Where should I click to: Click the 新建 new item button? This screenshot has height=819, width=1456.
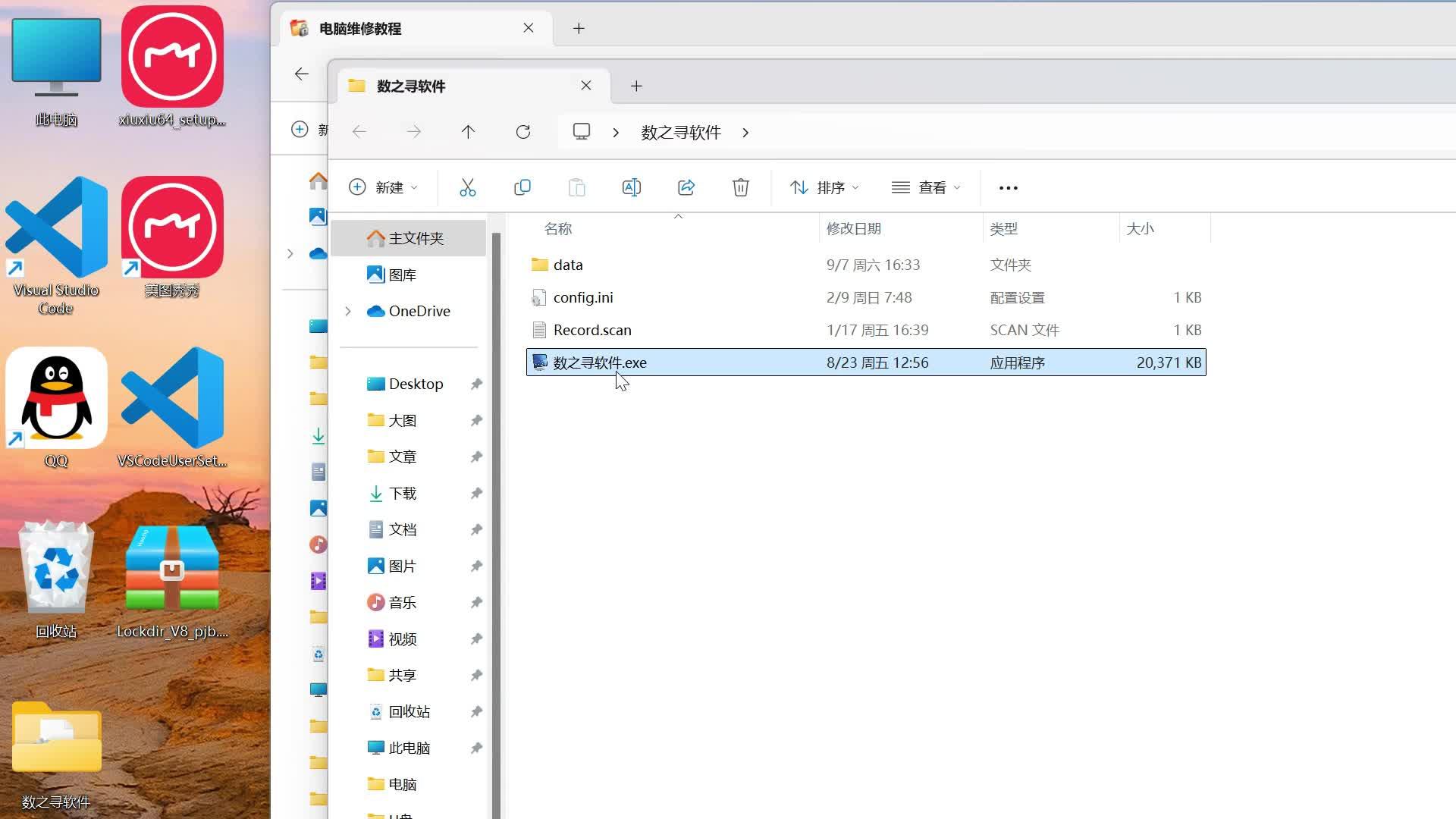pos(383,187)
